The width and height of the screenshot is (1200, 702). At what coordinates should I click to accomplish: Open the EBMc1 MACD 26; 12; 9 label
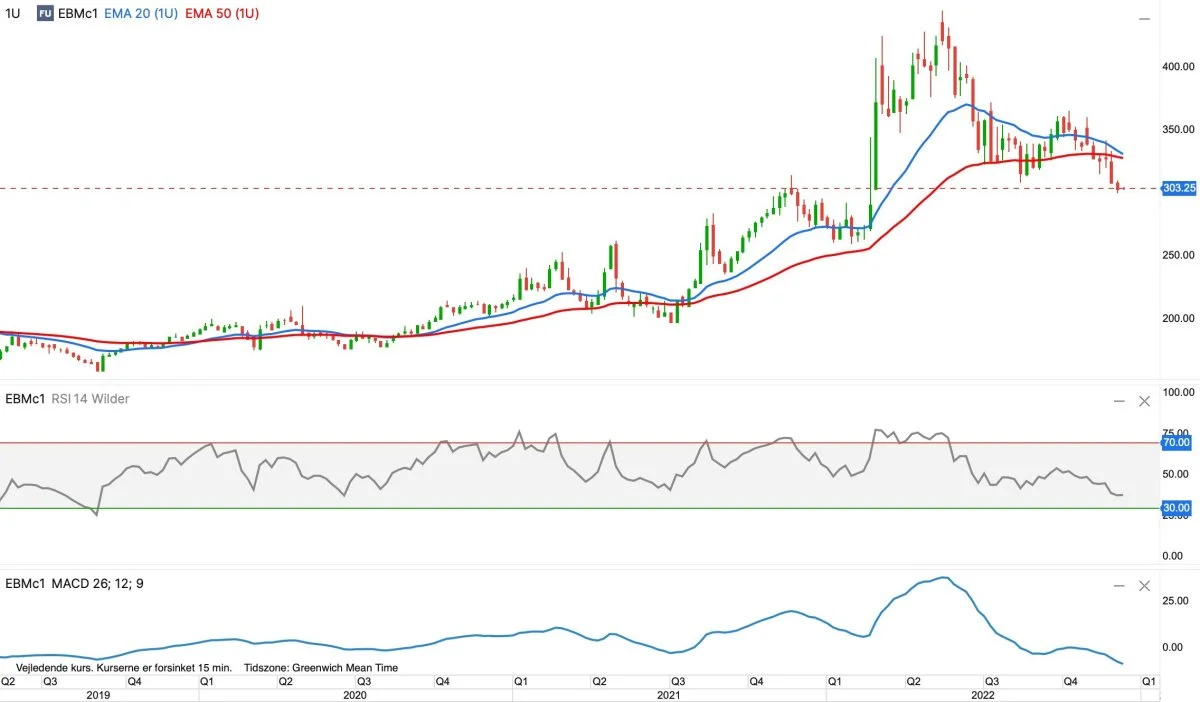(x=75, y=583)
